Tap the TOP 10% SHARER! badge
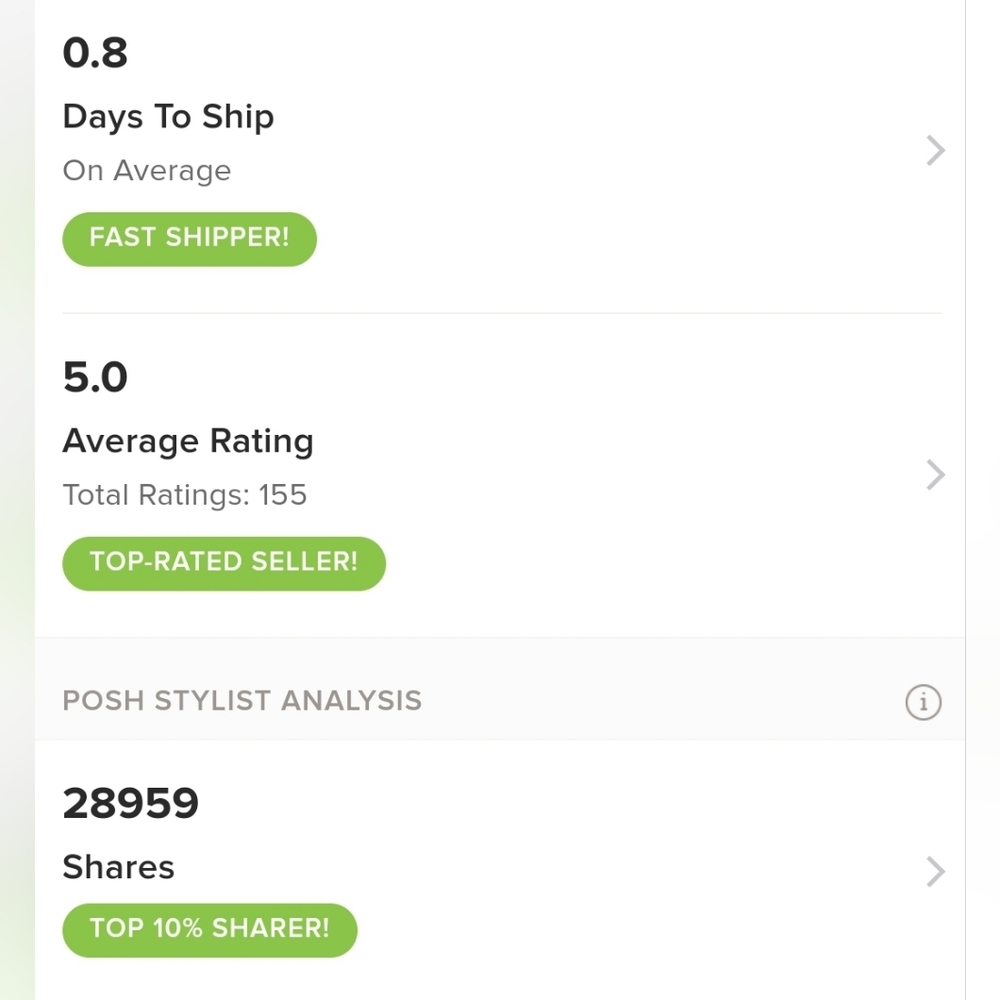This screenshot has height=1000, width=1000. pyautogui.click(x=210, y=930)
